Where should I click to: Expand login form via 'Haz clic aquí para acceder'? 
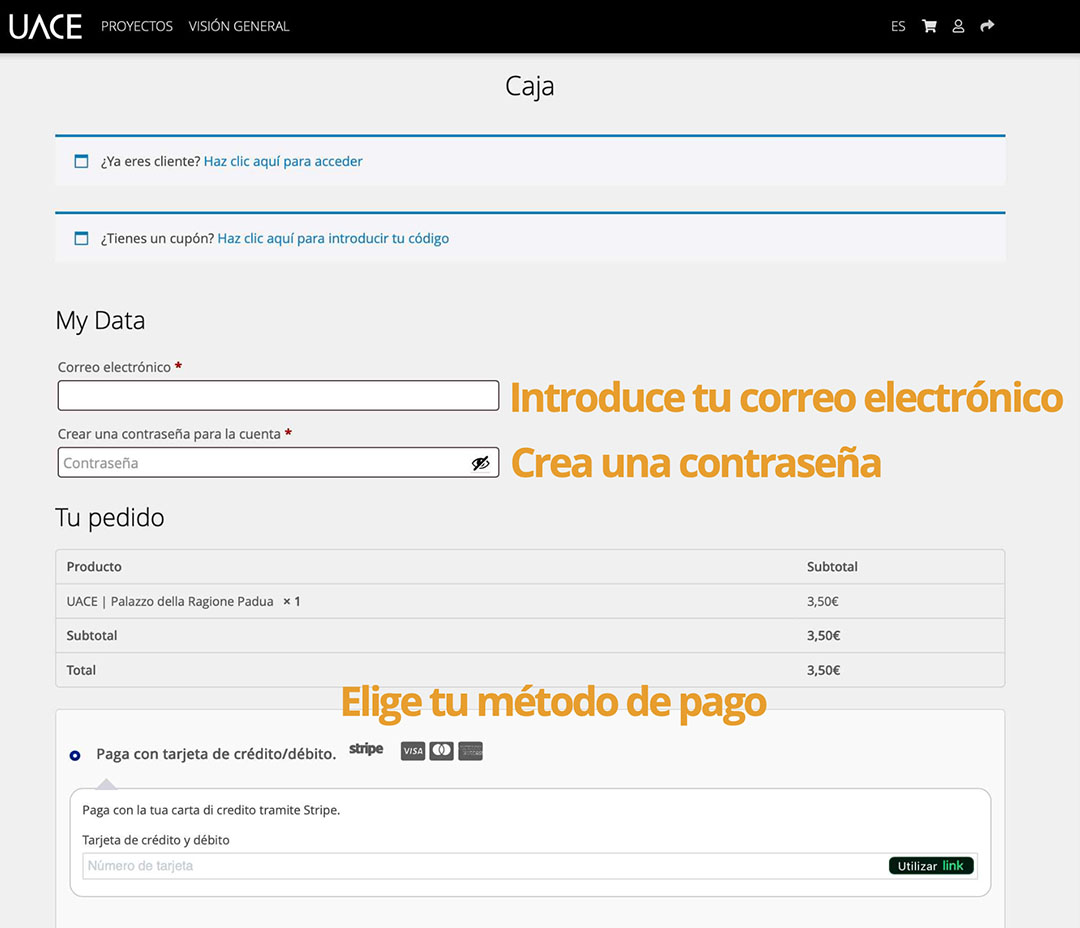click(283, 161)
